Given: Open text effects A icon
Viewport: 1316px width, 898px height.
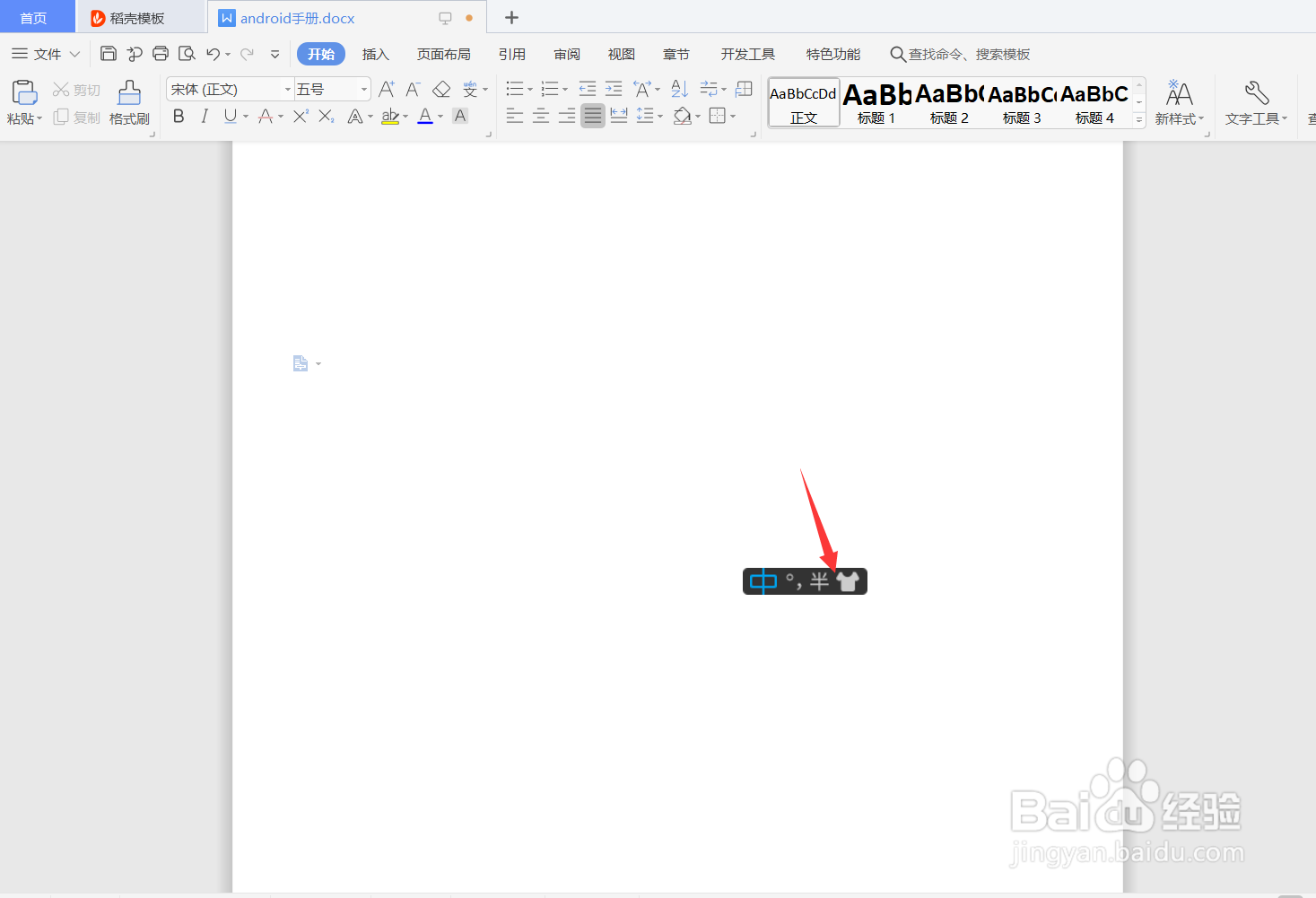Looking at the screenshot, I should pyautogui.click(x=355, y=116).
